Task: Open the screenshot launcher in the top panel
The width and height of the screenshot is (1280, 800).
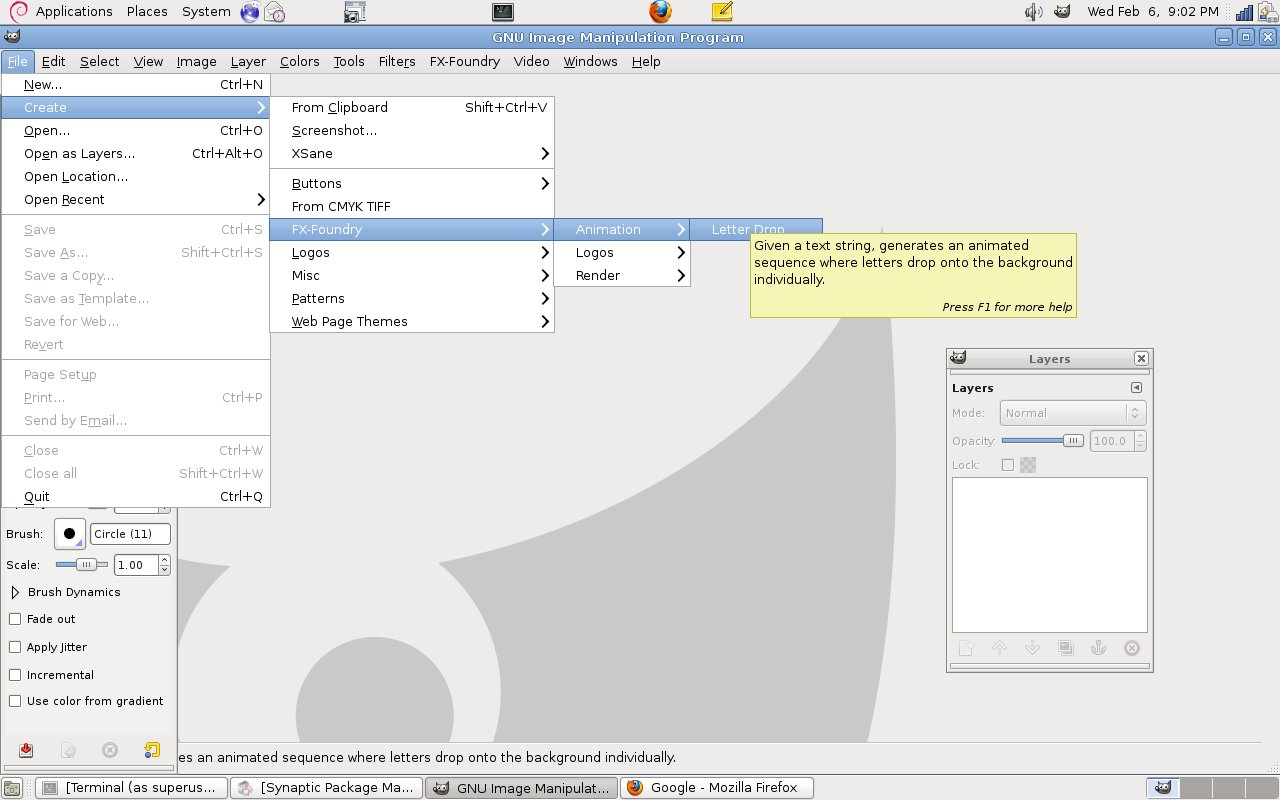Action: [354, 12]
